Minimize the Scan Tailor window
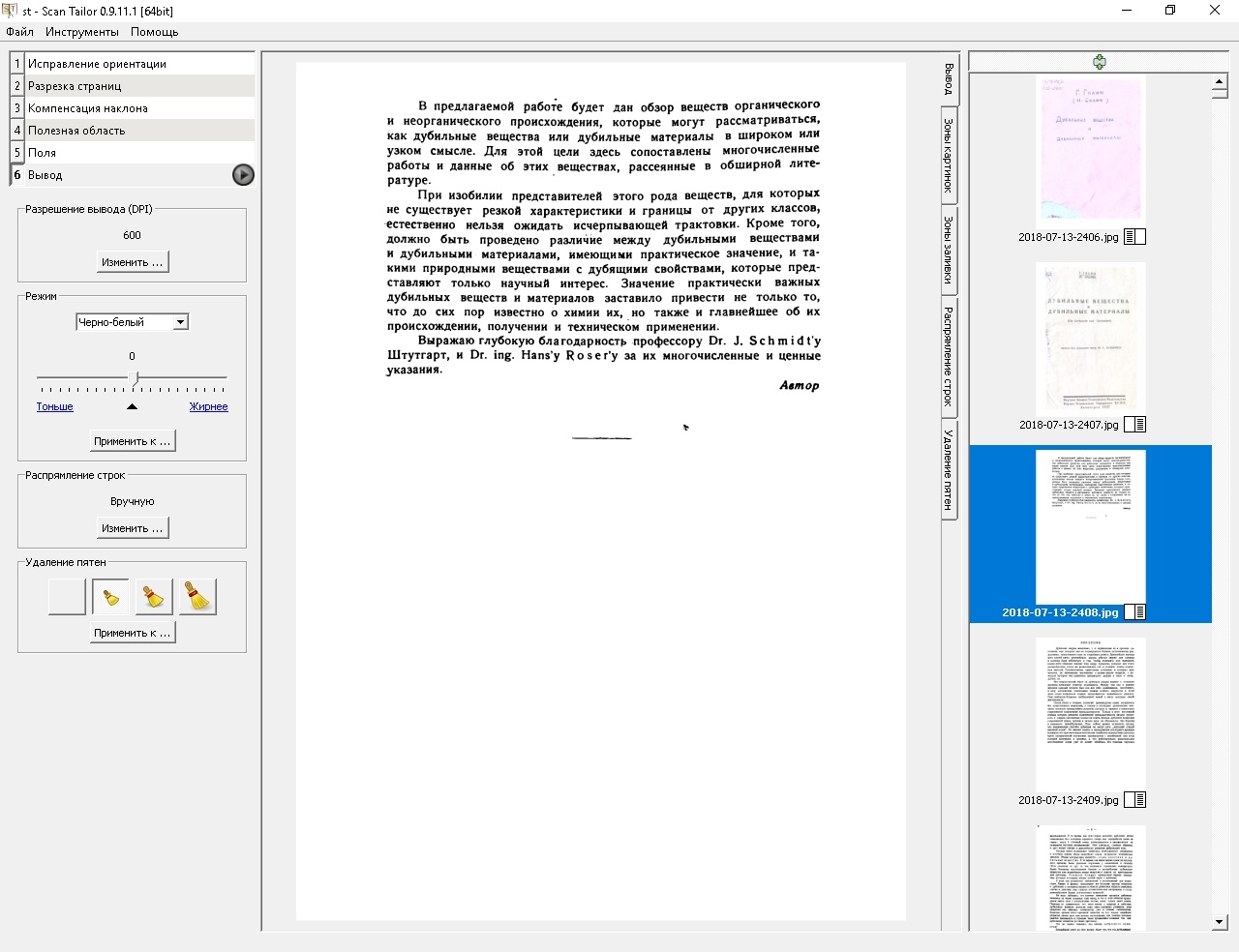Screen dimensions: 1239x952 [x=1126, y=11]
